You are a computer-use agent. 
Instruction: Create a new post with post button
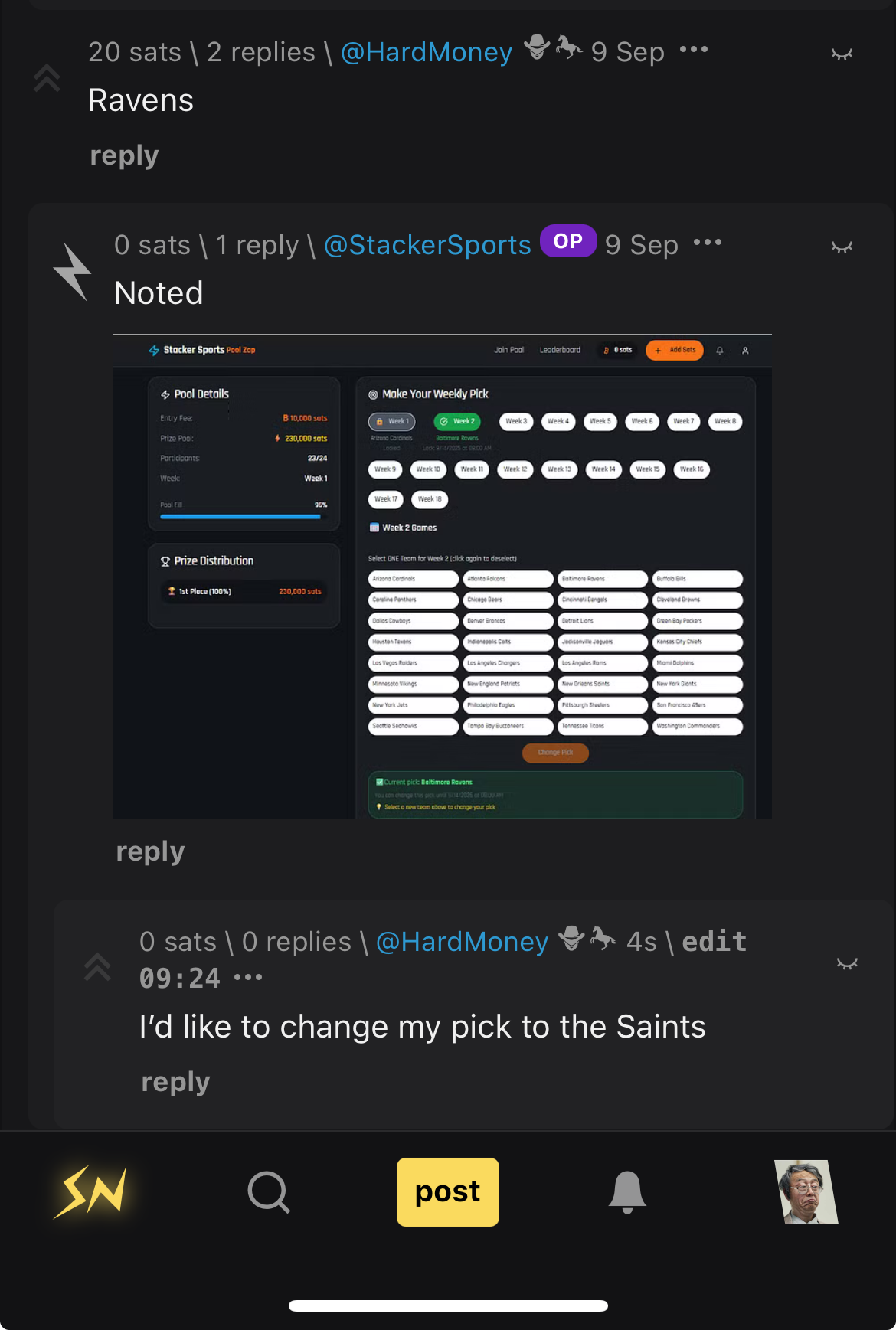[x=448, y=1192]
